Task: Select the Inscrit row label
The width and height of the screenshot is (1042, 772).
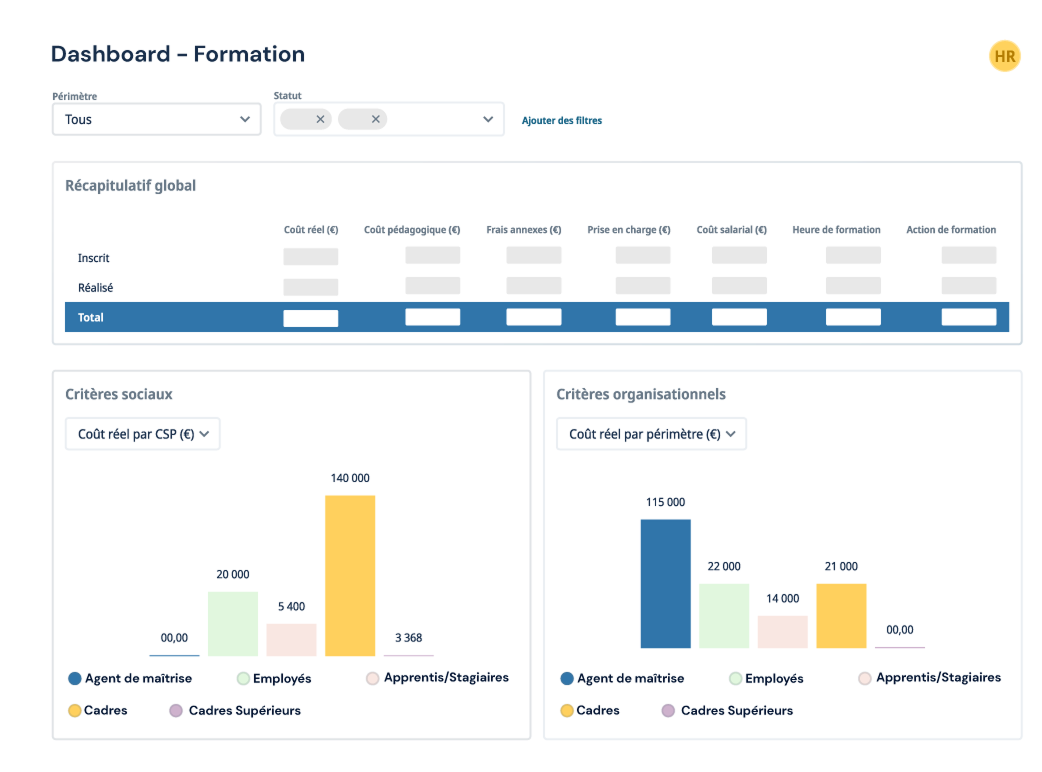Action: [93, 258]
